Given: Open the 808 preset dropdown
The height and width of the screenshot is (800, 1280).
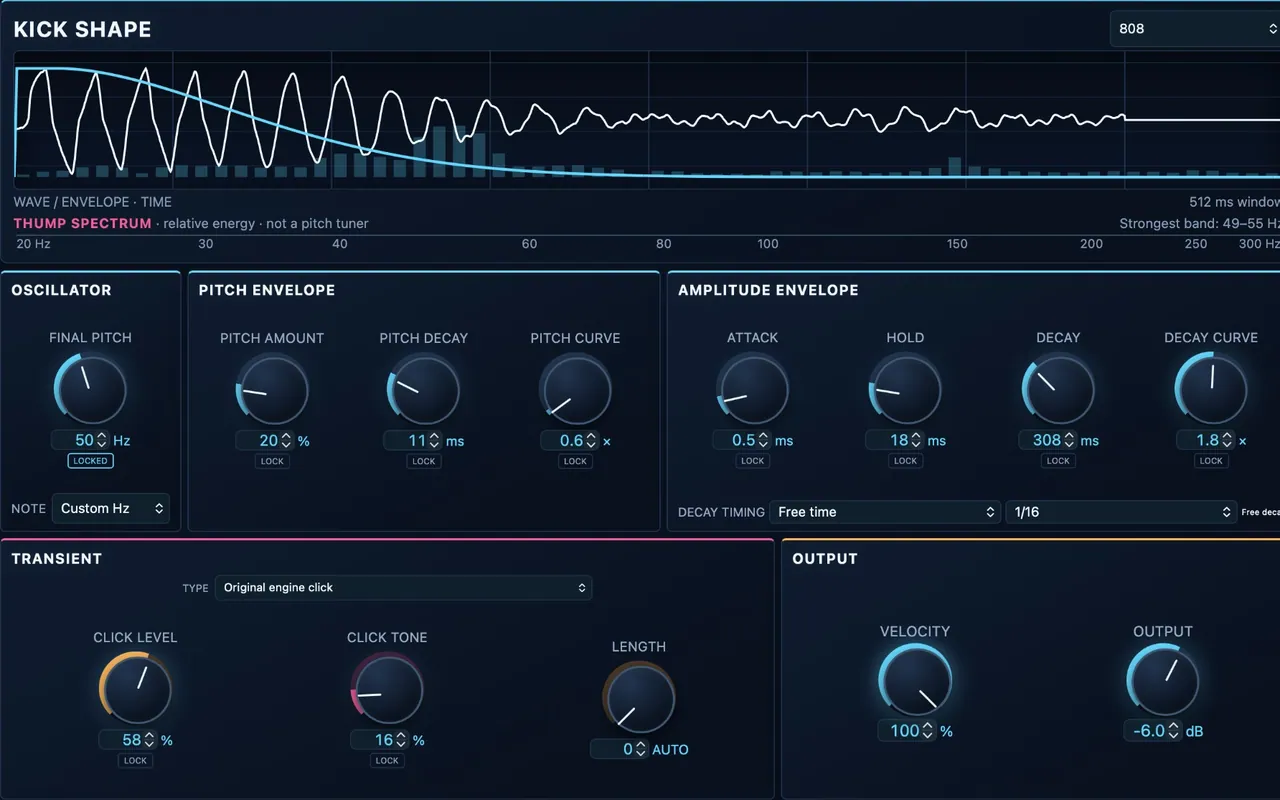Looking at the screenshot, I should pyautogui.click(x=1195, y=29).
